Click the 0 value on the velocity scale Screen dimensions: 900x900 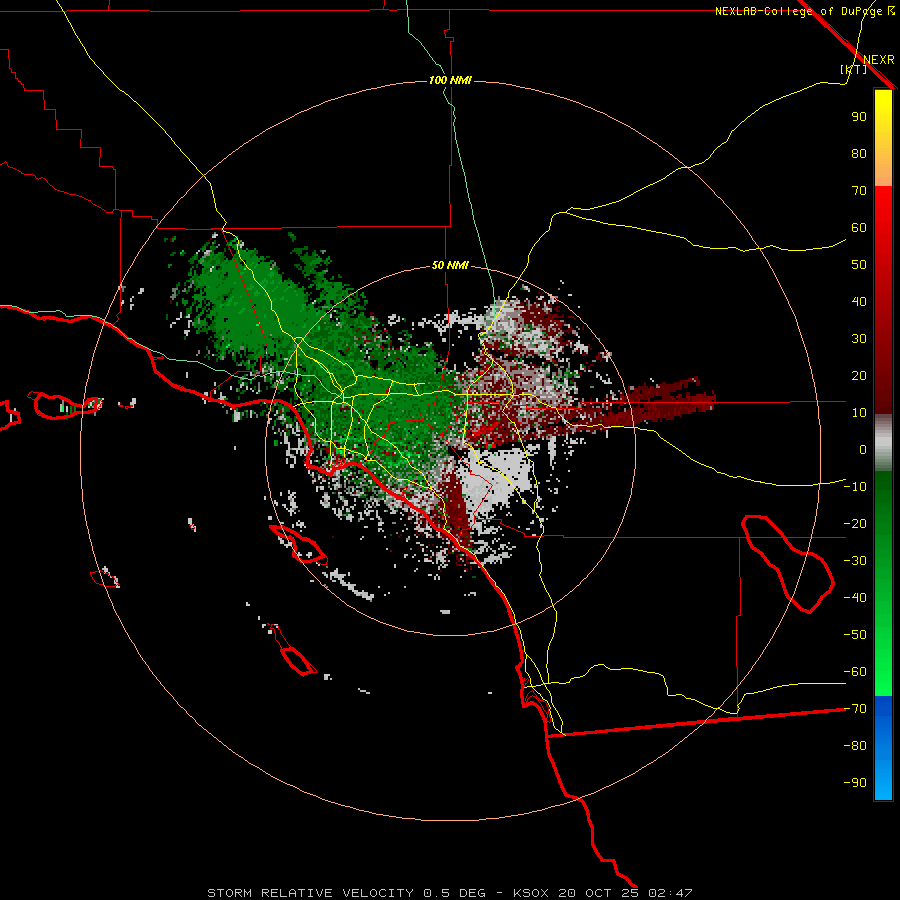[863, 450]
